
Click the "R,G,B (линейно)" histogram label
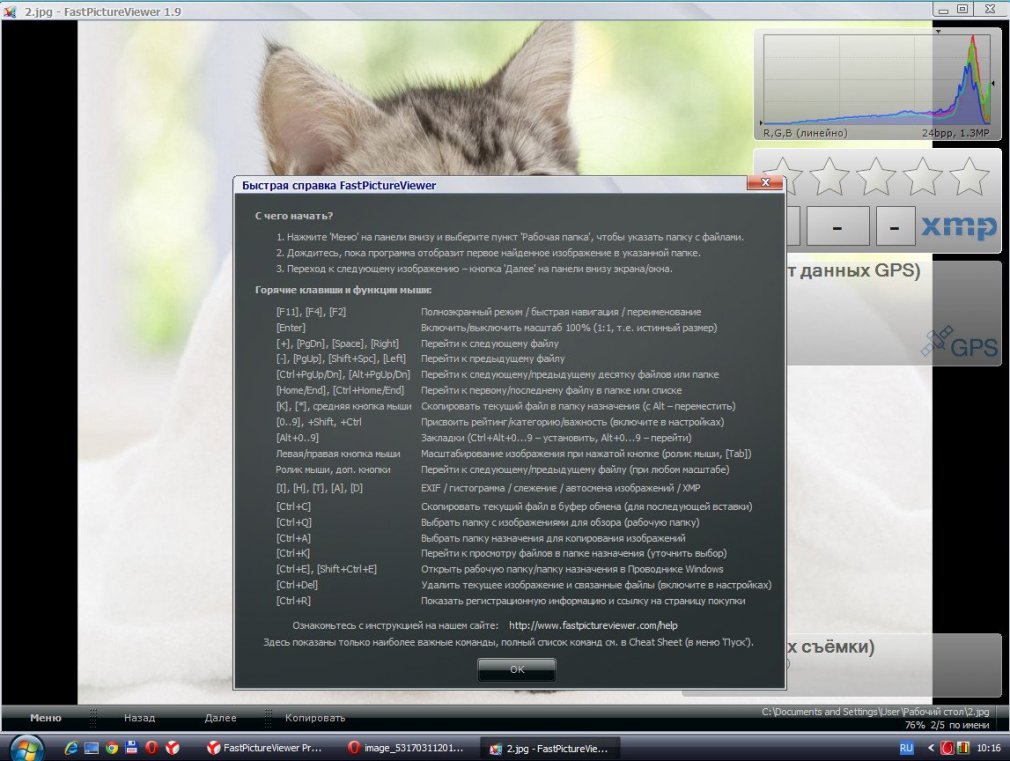[805, 133]
